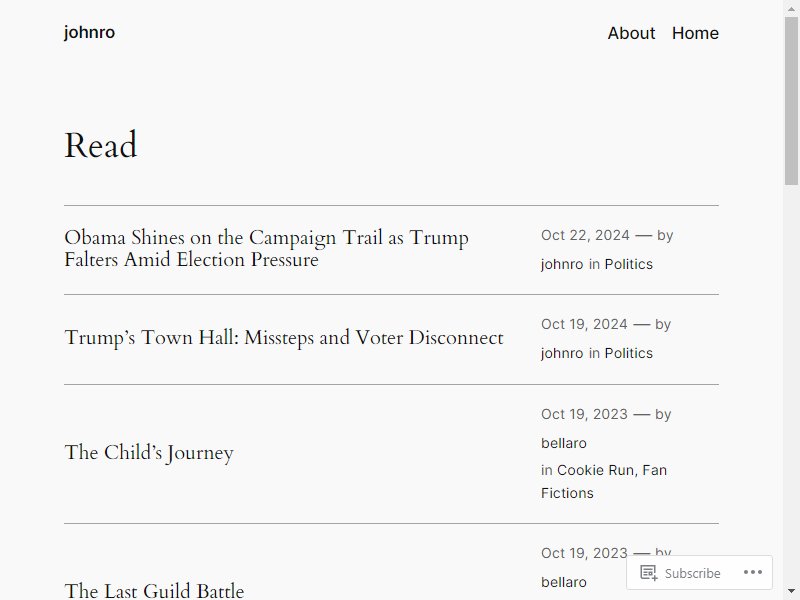This screenshot has height=600, width=800.
Task: Click the first Oct 19, 2023 date link
Action: point(584,414)
